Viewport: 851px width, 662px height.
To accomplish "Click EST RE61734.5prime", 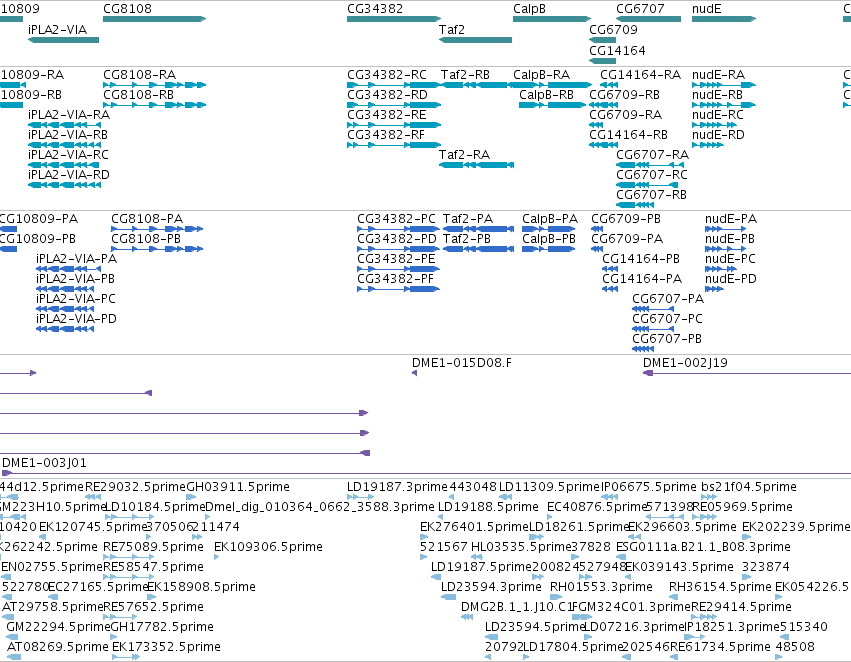I will pyautogui.click(x=720, y=647).
